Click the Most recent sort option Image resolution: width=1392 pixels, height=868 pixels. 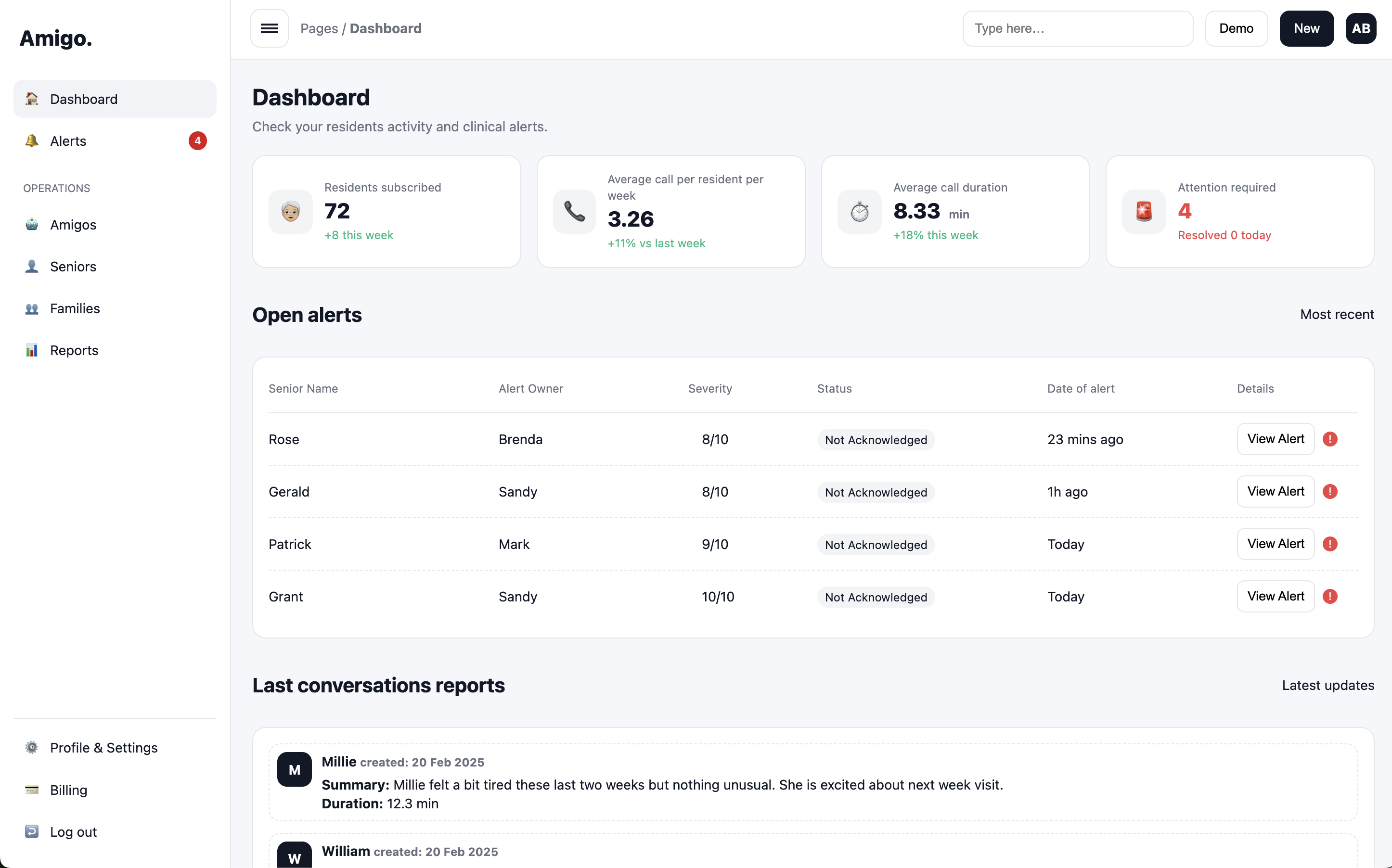pyautogui.click(x=1336, y=315)
